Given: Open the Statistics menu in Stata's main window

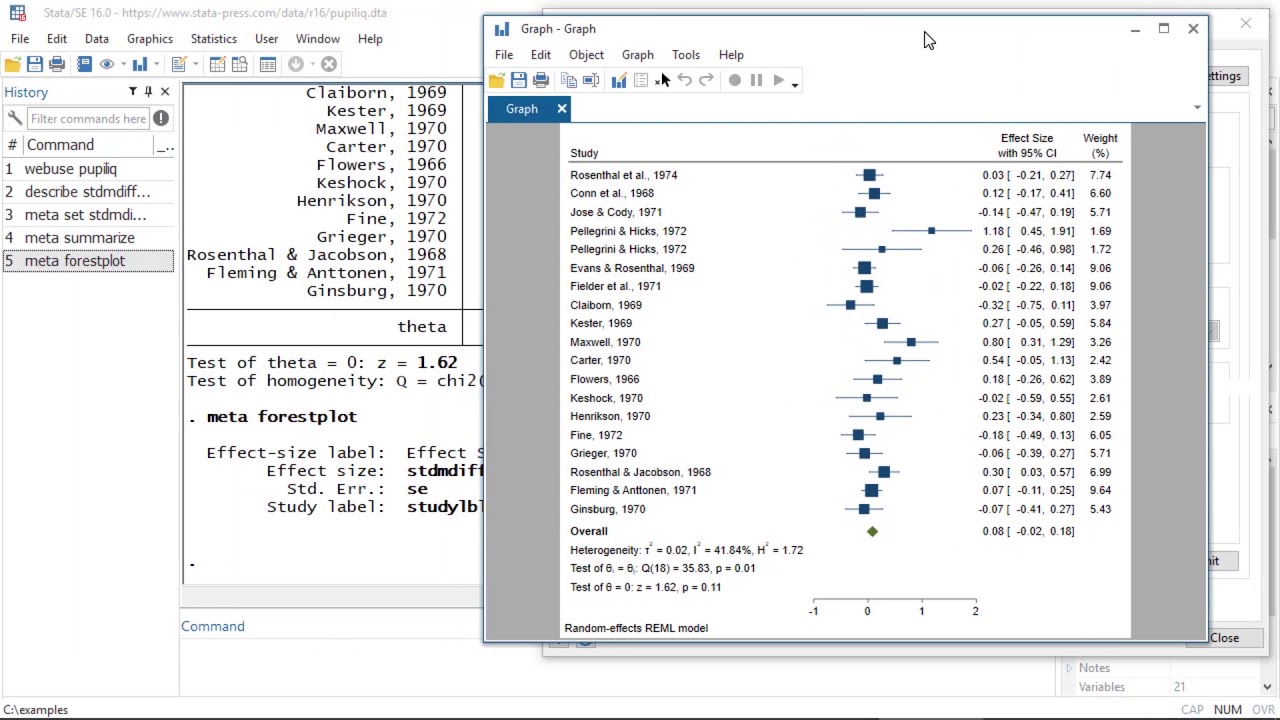Looking at the screenshot, I should pyautogui.click(x=214, y=39).
